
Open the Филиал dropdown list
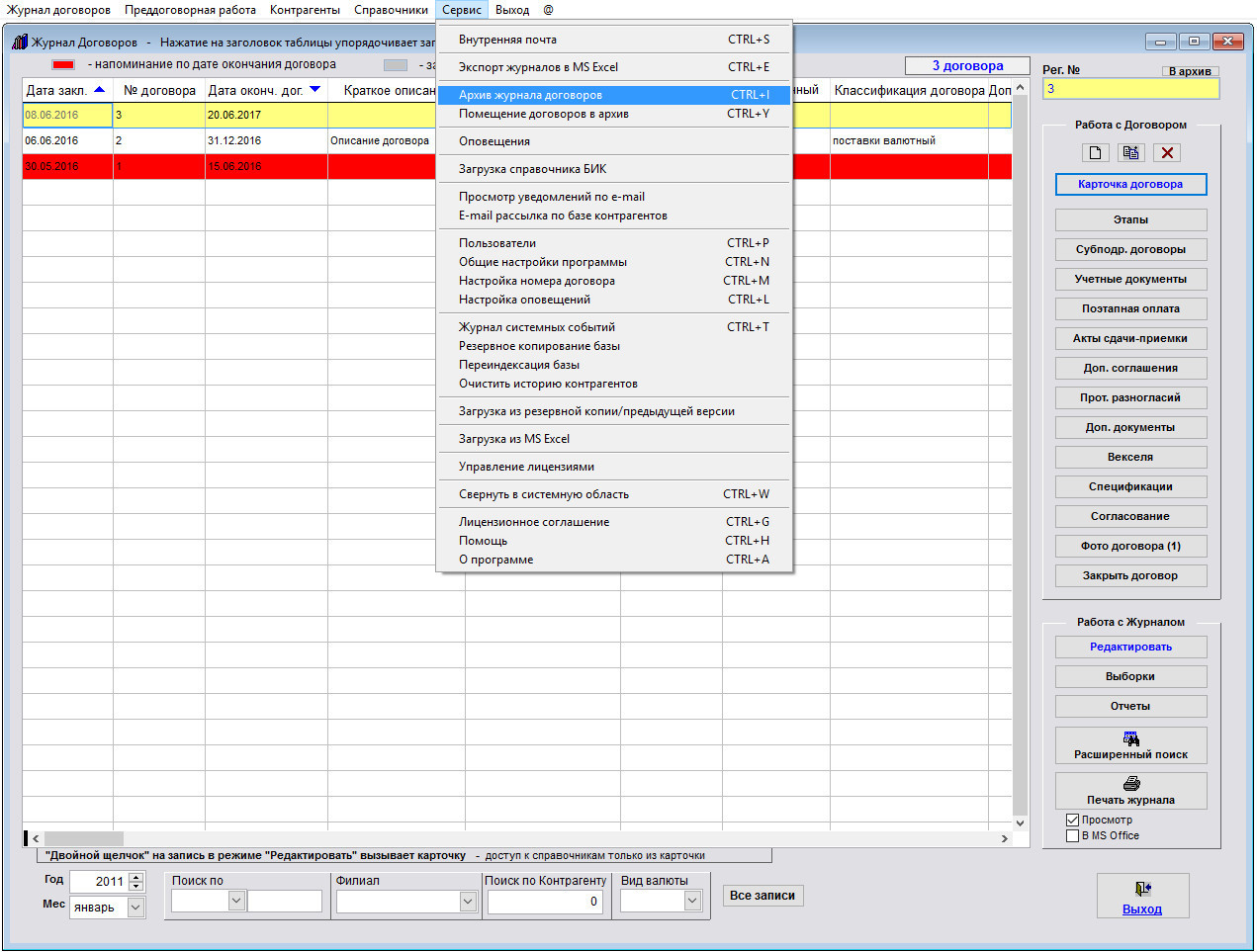pyautogui.click(x=468, y=901)
